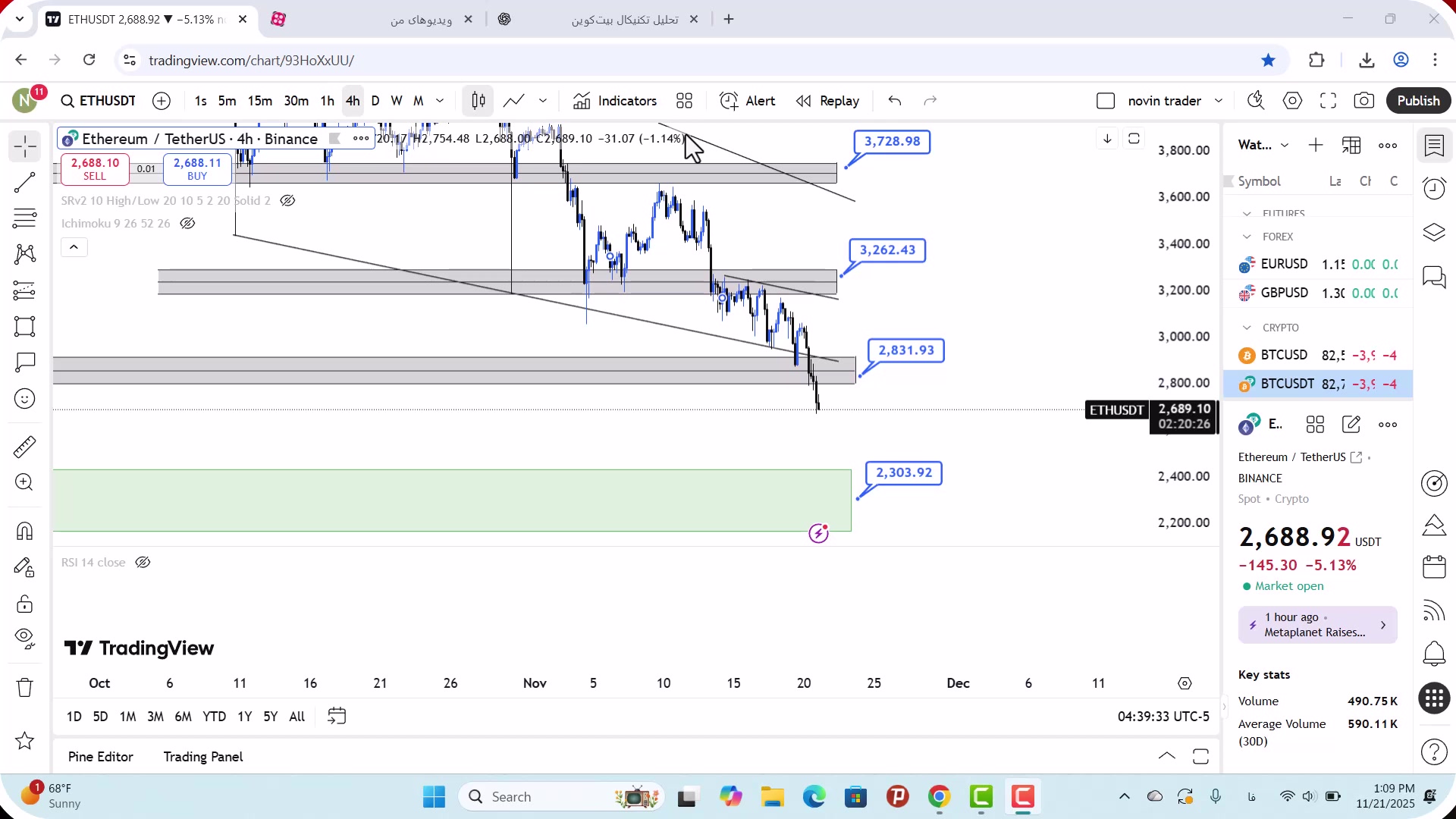Show RSI indicator with eye icon
Screen dimensions: 1456x819
[143, 563]
